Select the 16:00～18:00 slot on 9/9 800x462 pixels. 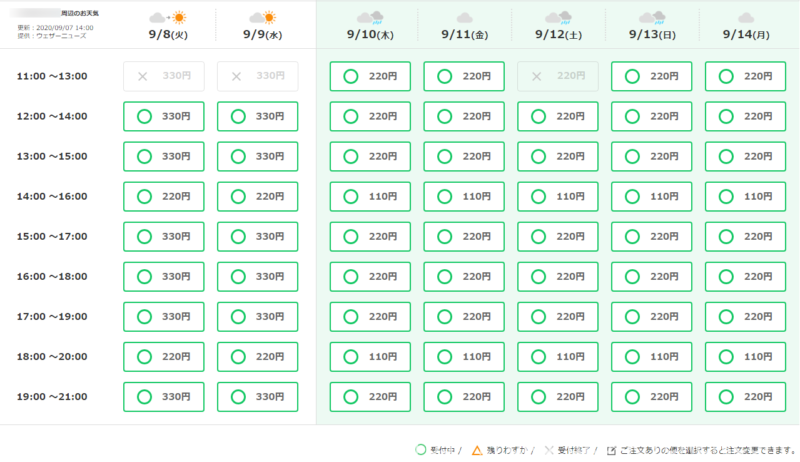click(257, 276)
